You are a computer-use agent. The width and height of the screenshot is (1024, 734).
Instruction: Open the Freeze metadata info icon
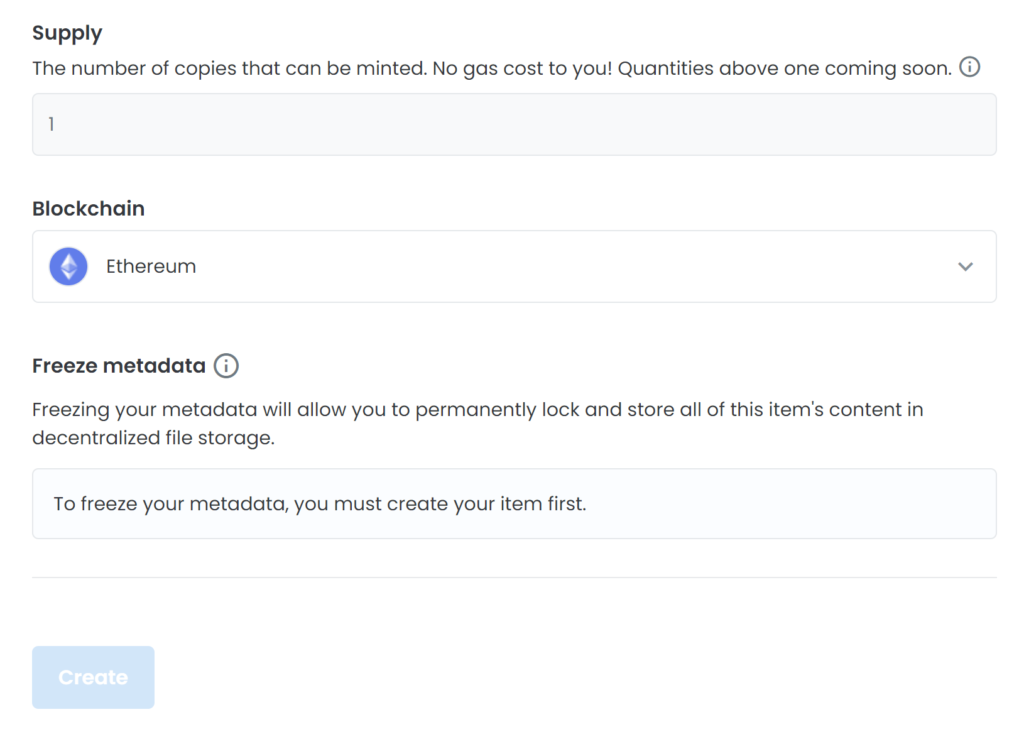226,366
